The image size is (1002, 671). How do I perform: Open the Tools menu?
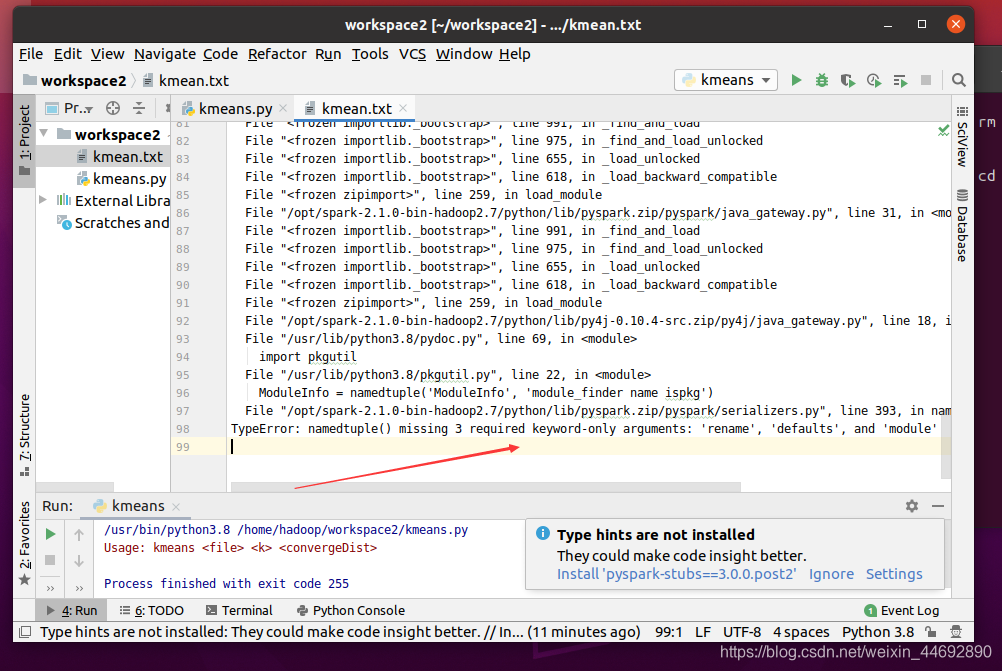pyautogui.click(x=370, y=54)
